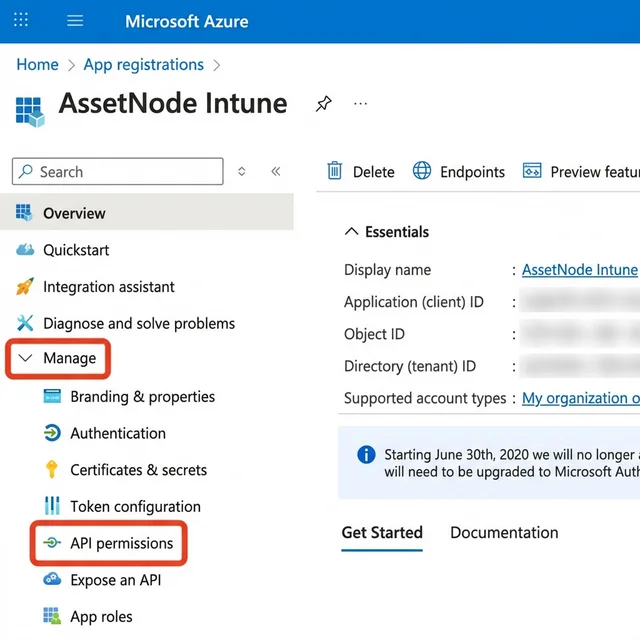Open App roles

(x=101, y=617)
